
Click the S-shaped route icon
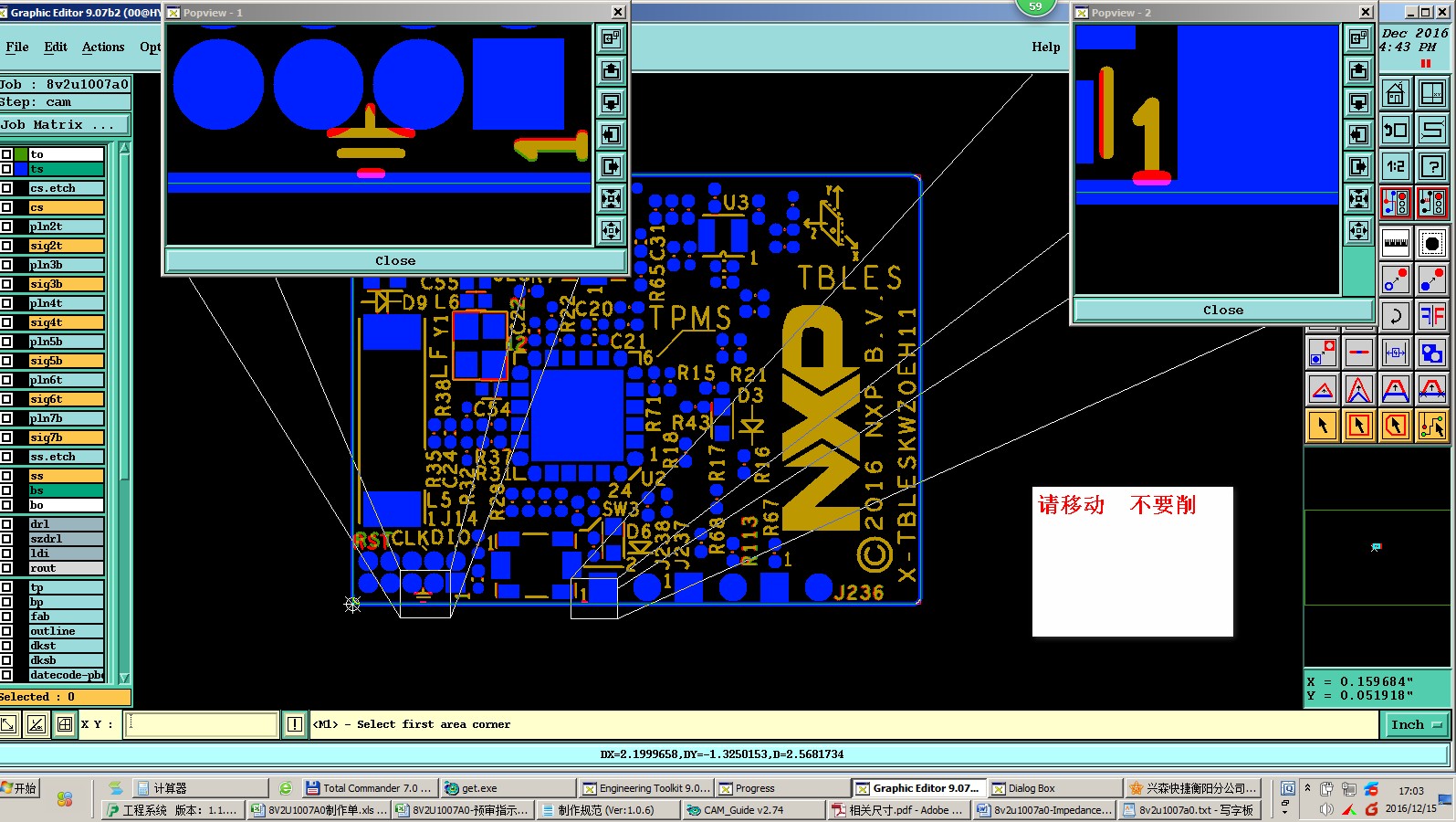(x=1431, y=130)
